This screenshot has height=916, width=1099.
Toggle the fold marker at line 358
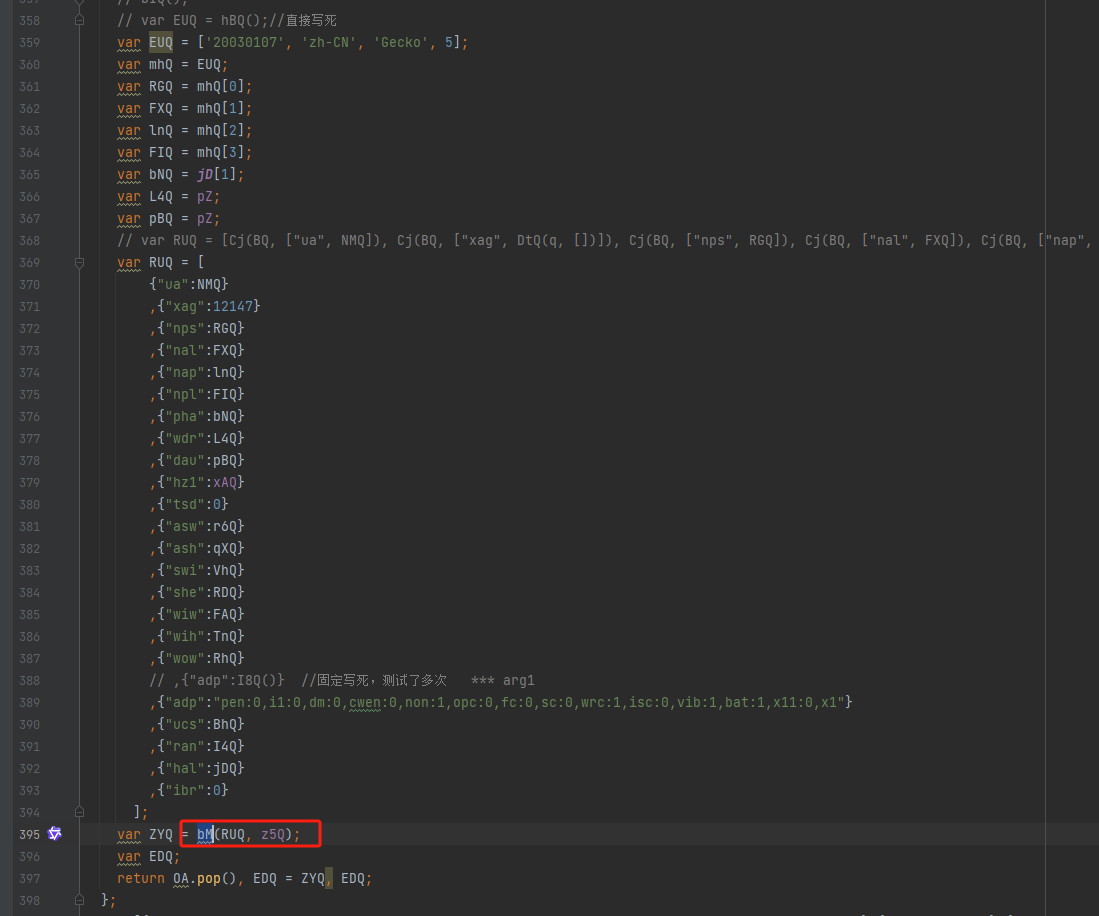pyautogui.click(x=79, y=20)
